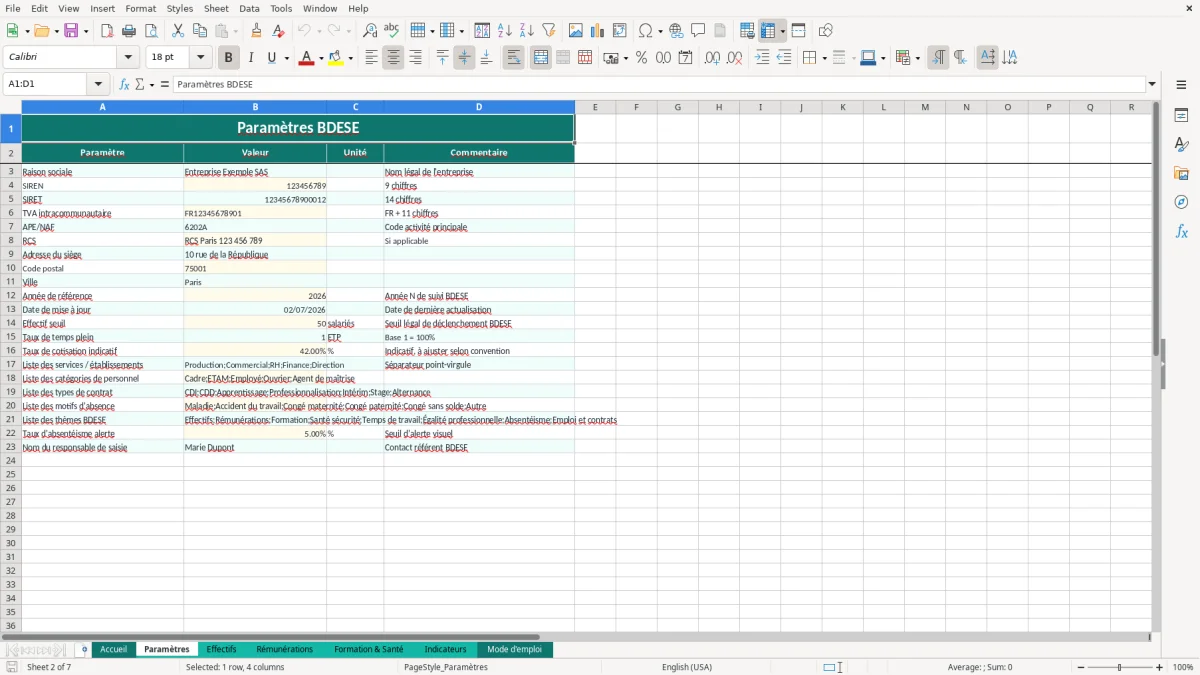
Task: Switch to the Effectifs sheet tab
Action: pos(221,649)
